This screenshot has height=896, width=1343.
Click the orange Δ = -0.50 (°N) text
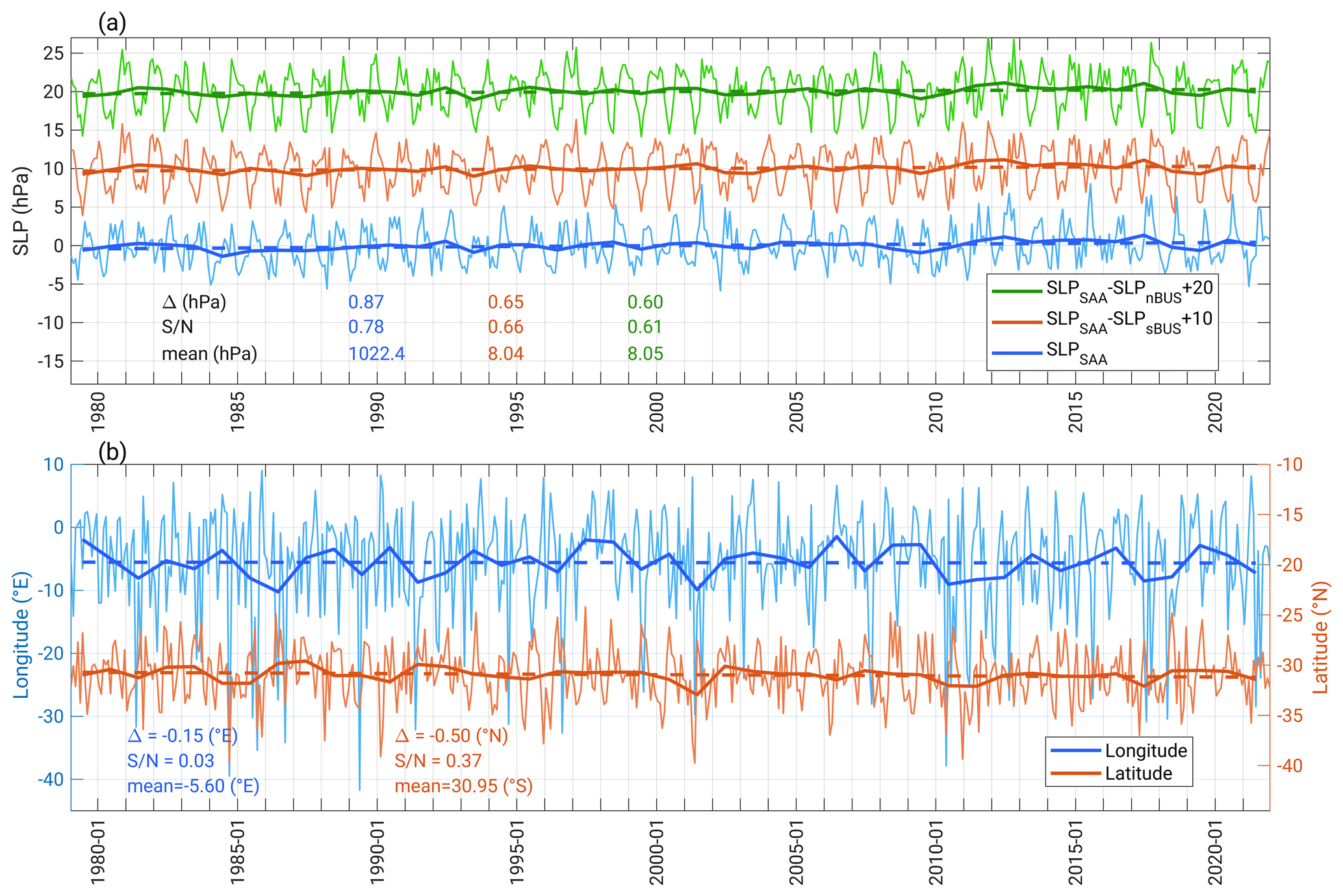coord(451,736)
